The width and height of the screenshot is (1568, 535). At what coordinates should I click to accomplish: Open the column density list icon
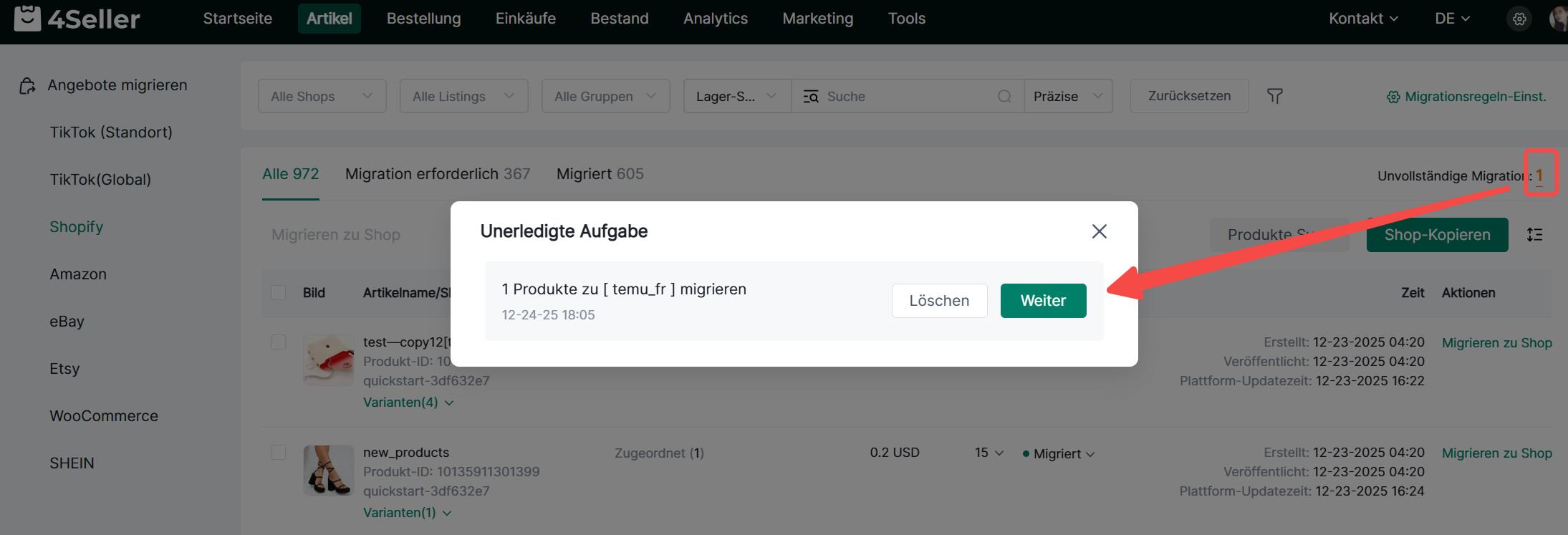pos(1534,235)
